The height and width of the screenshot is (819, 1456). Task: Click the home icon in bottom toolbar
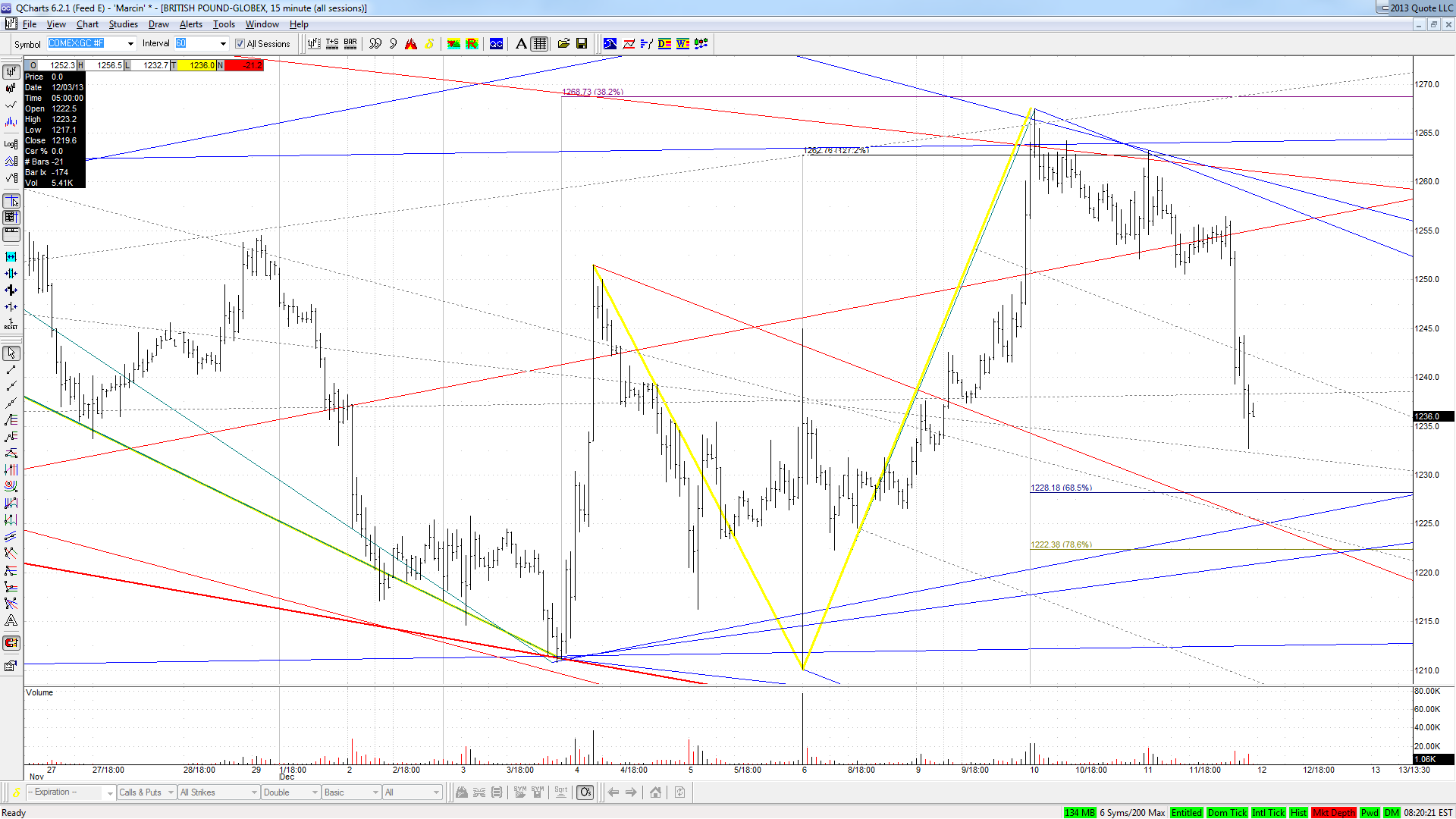[x=655, y=792]
